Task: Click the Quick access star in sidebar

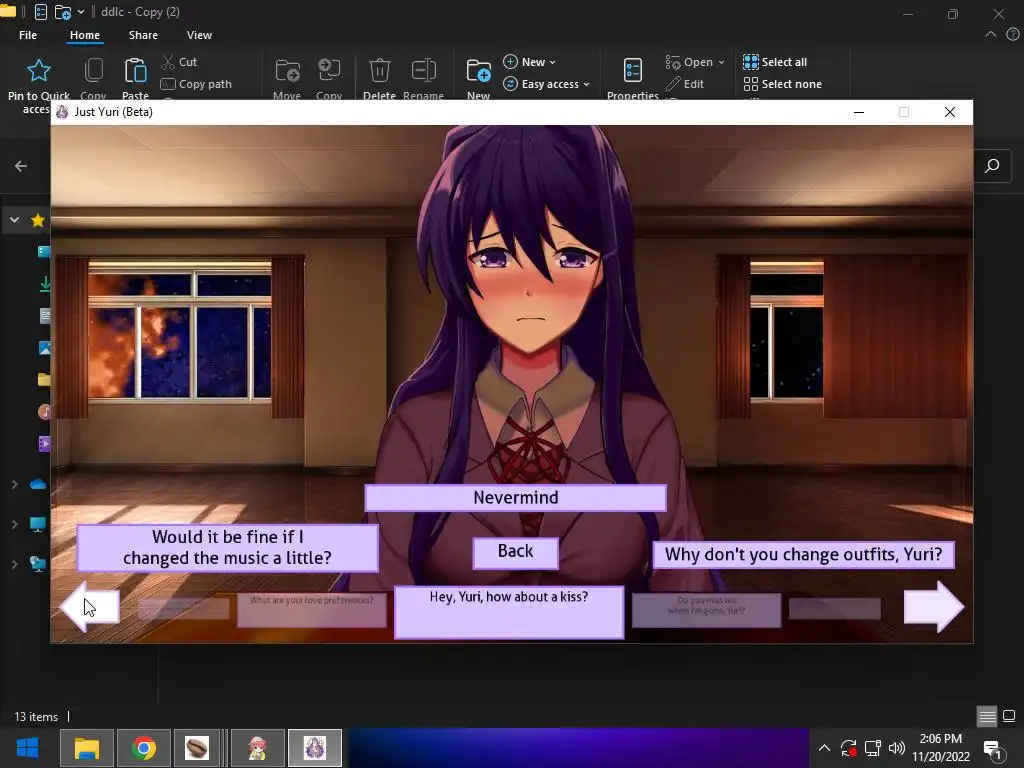Action: [38, 220]
